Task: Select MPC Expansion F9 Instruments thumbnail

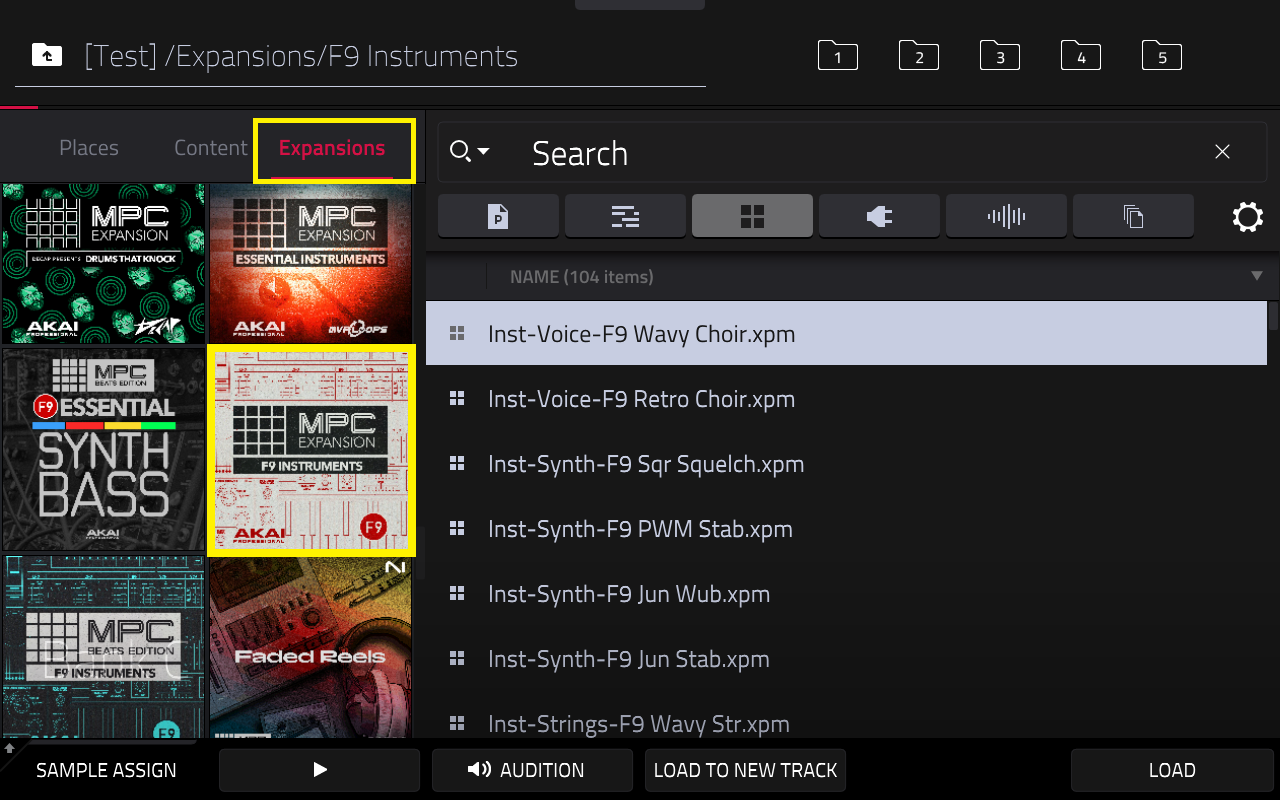Action: [x=310, y=449]
